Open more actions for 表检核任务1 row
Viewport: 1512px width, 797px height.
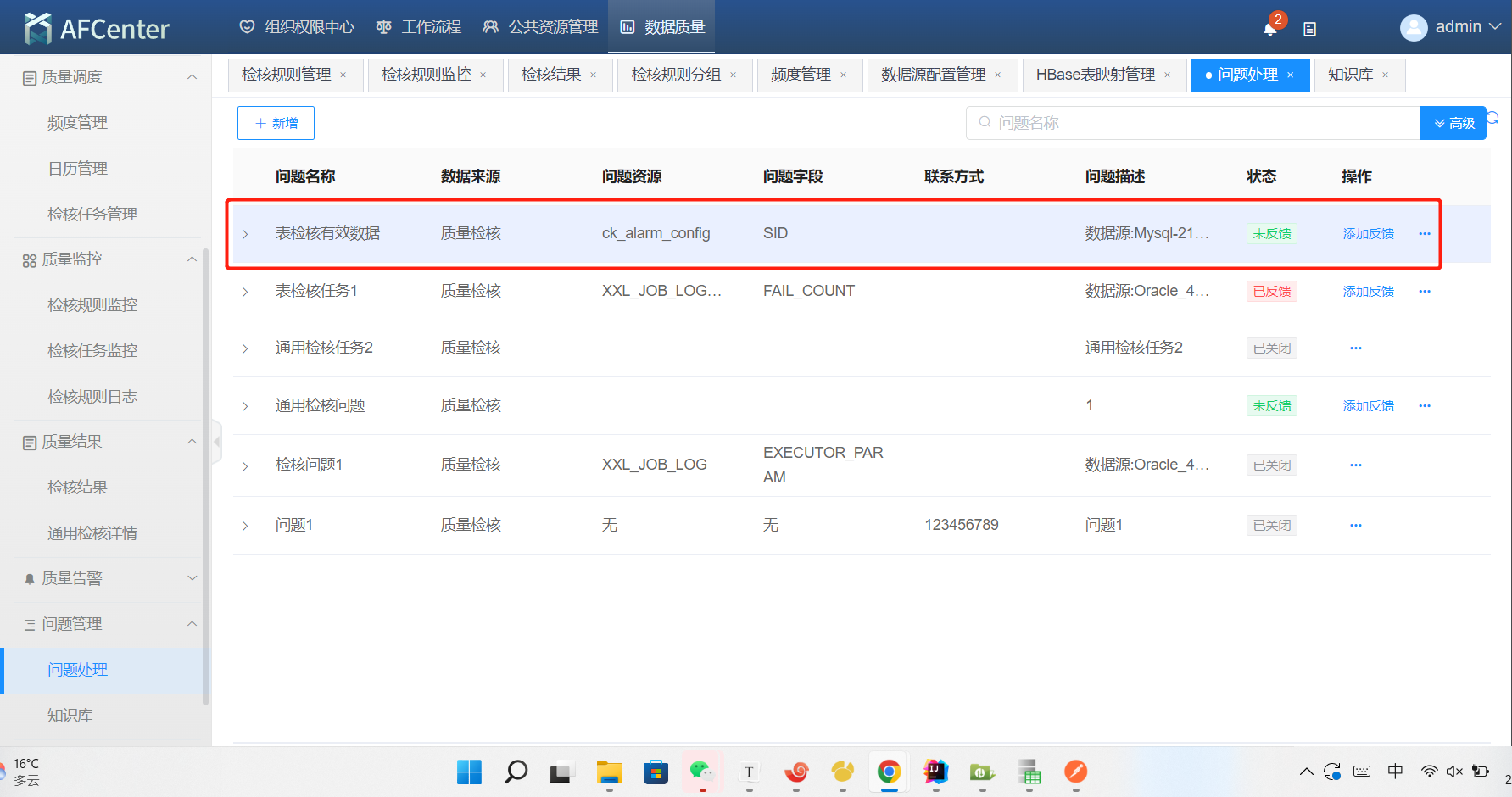pos(1425,291)
